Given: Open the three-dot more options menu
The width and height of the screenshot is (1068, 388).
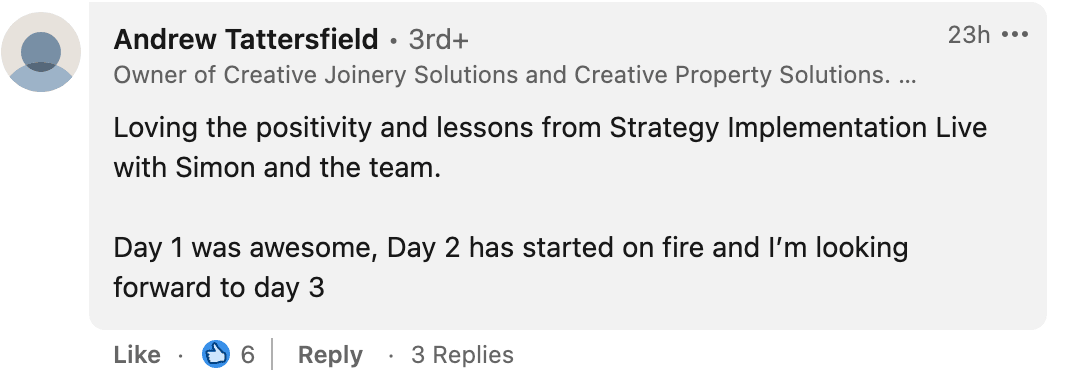Looking at the screenshot, I should click(x=1015, y=35).
